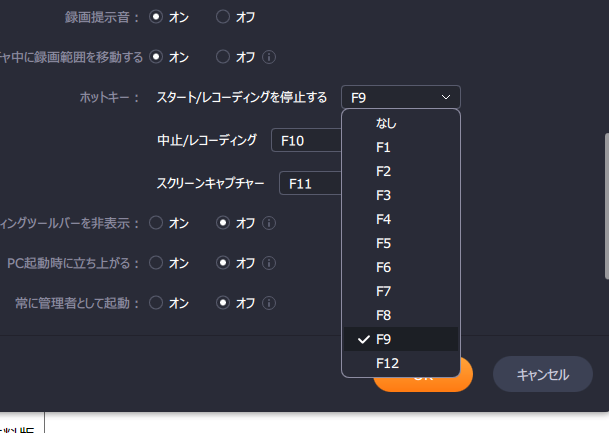Show info for PC起動時に立ち上がる
The height and width of the screenshot is (433, 609).
(x=269, y=263)
